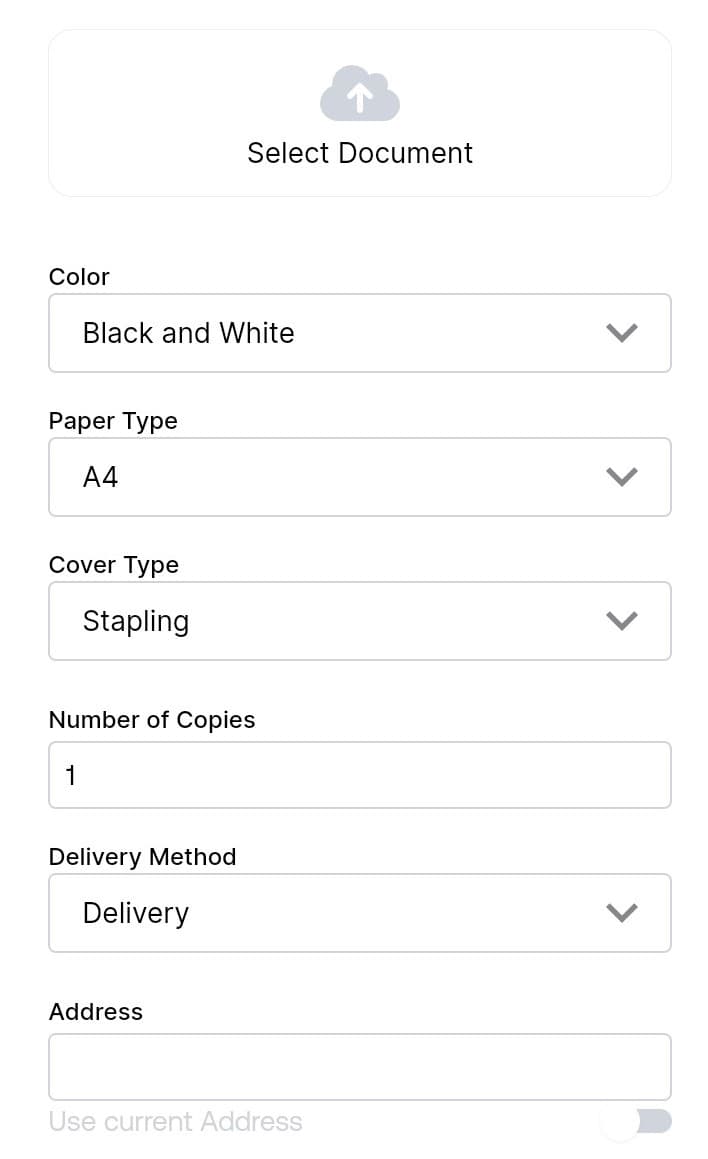Click the Delivery Method chevron arrow
Viewport: 708px width, 1159px height.
622,913
